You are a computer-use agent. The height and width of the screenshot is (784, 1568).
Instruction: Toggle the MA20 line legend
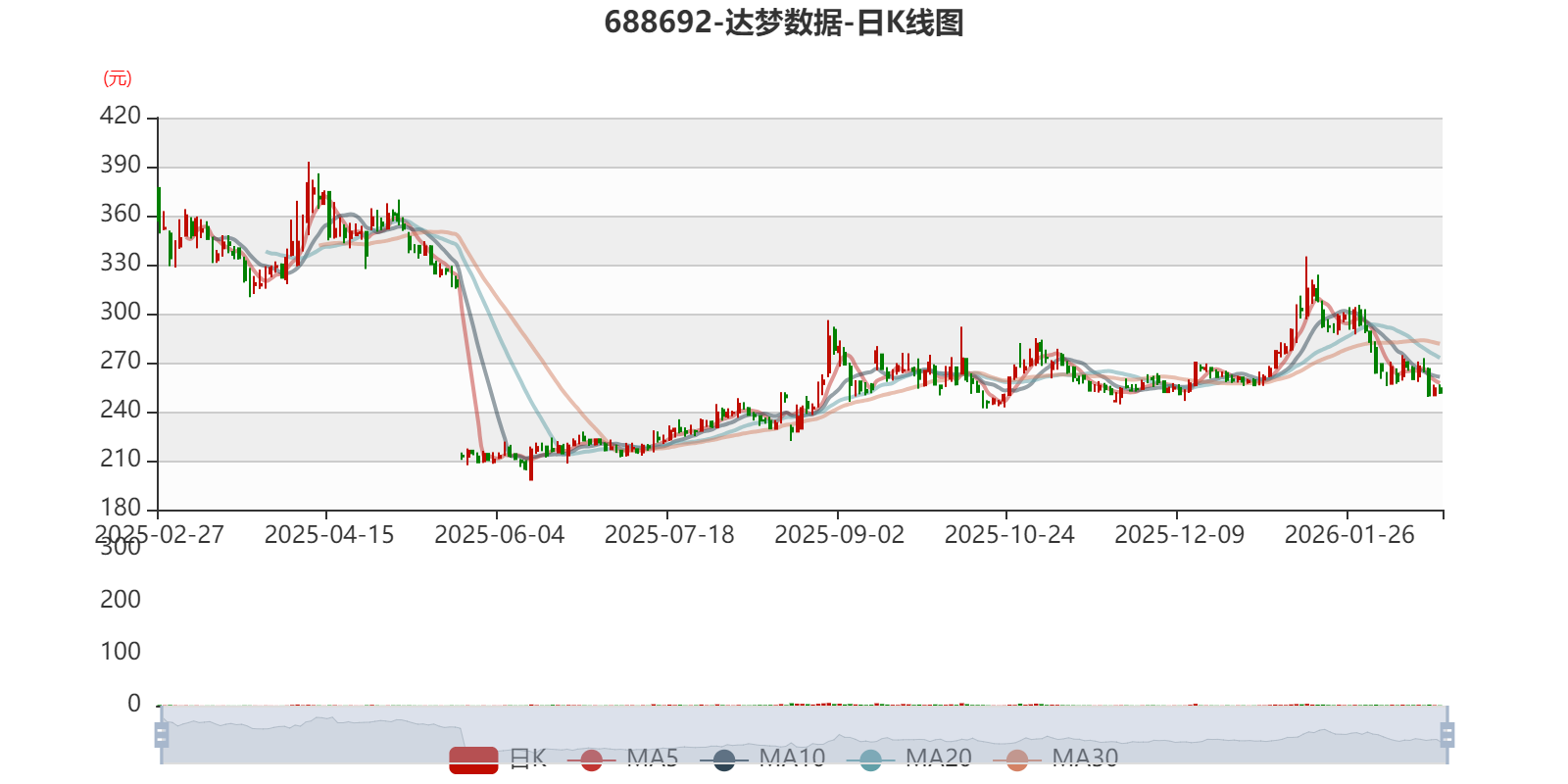[908, 759]
